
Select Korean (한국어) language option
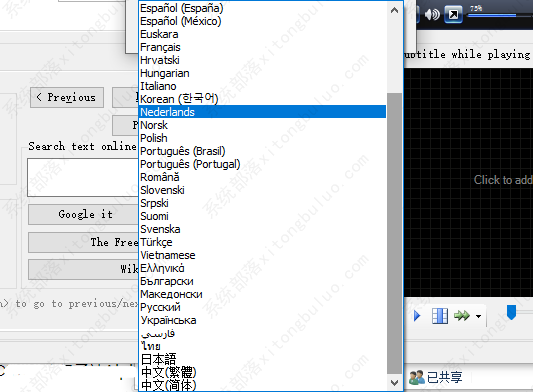(x=262, y=99)
